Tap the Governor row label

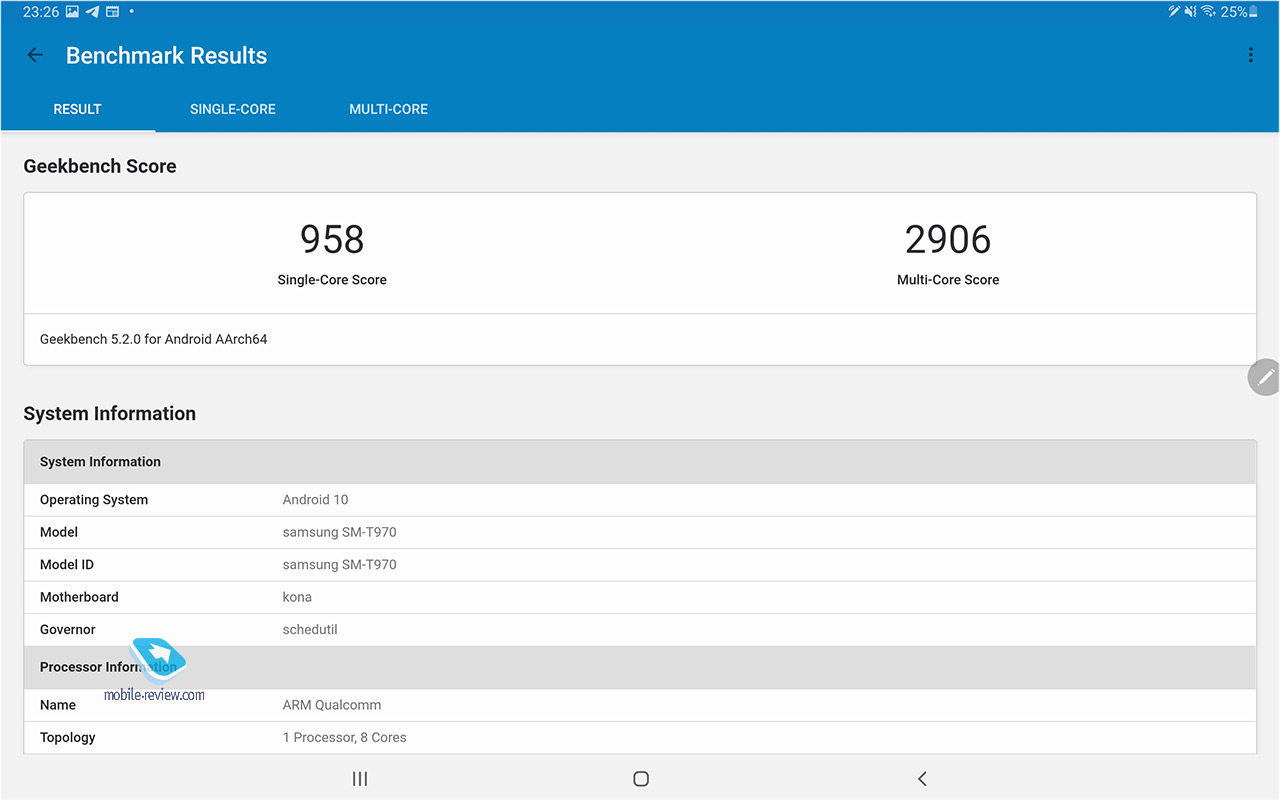click(68, 630)
